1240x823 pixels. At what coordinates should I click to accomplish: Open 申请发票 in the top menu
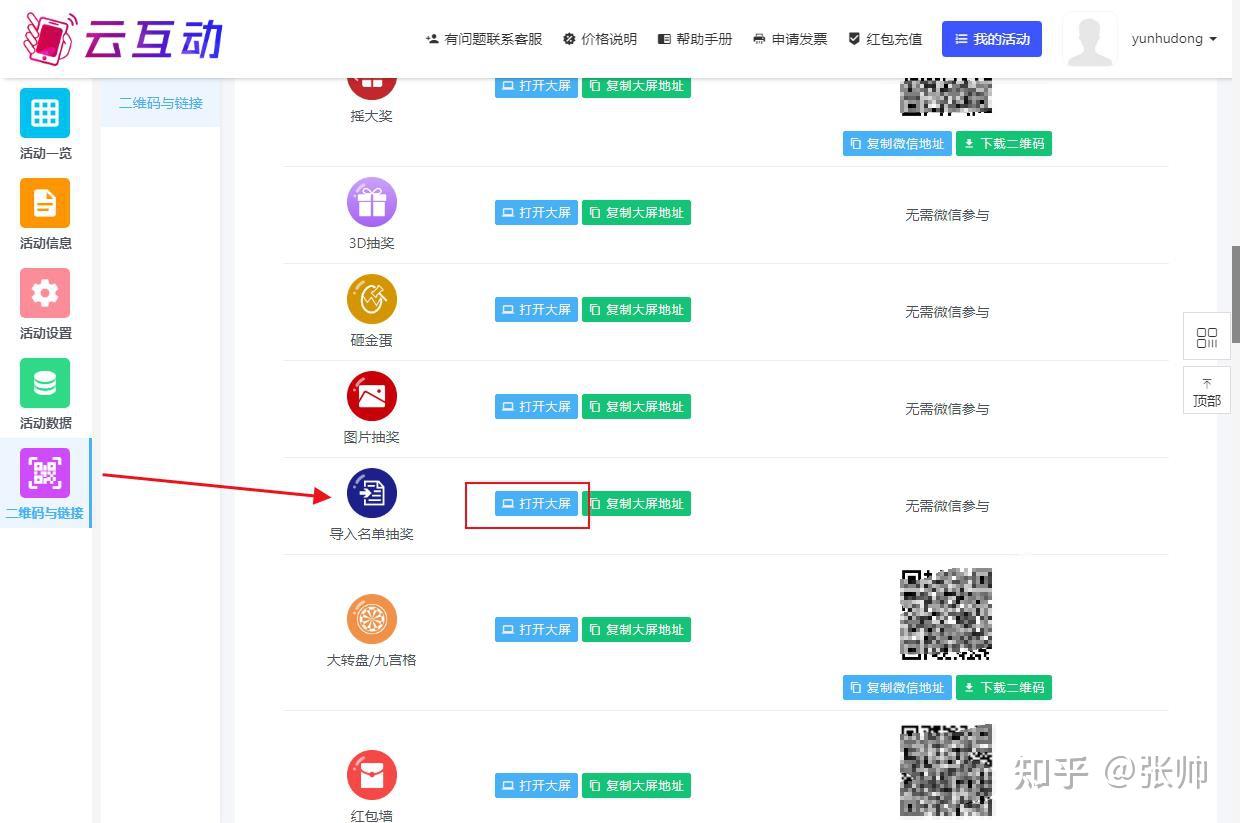(789, 38)
